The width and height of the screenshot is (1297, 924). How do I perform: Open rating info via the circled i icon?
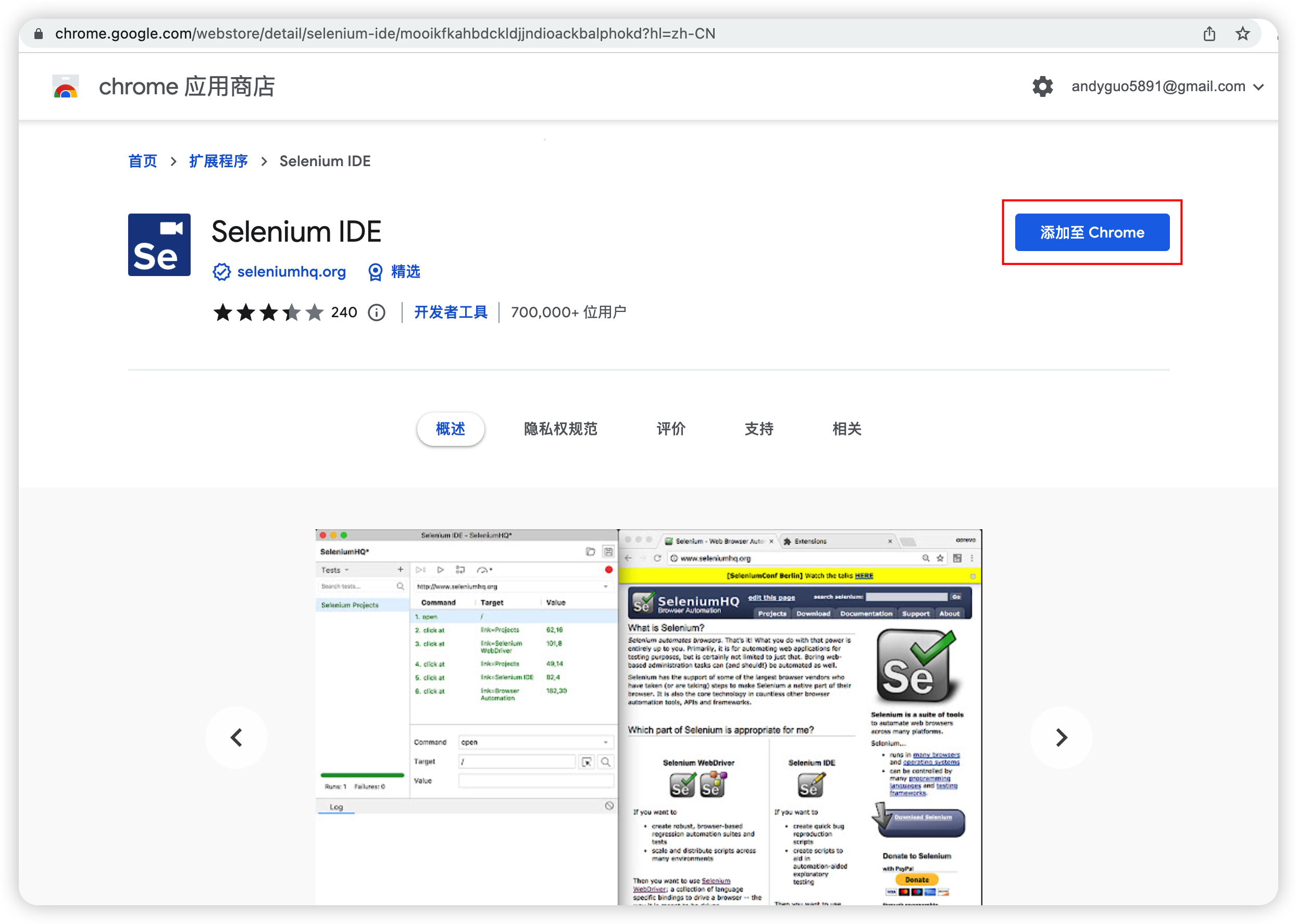377,313
